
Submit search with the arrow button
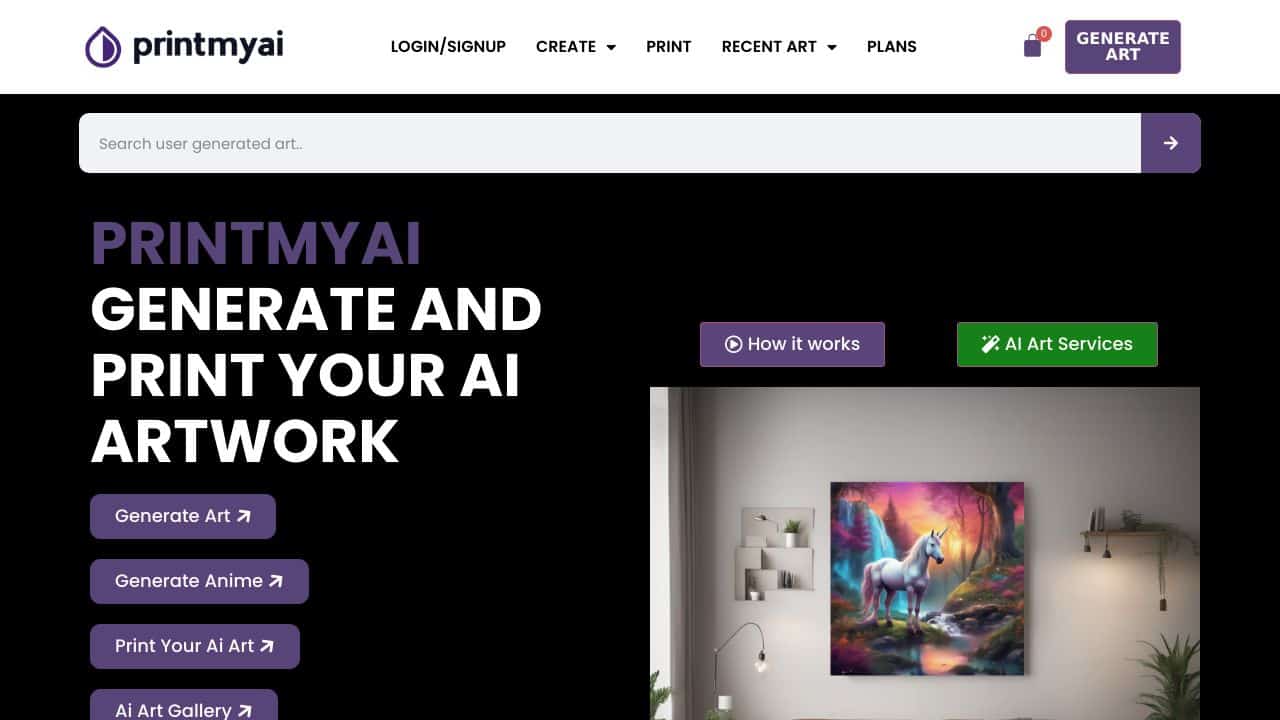point(1170,143)
